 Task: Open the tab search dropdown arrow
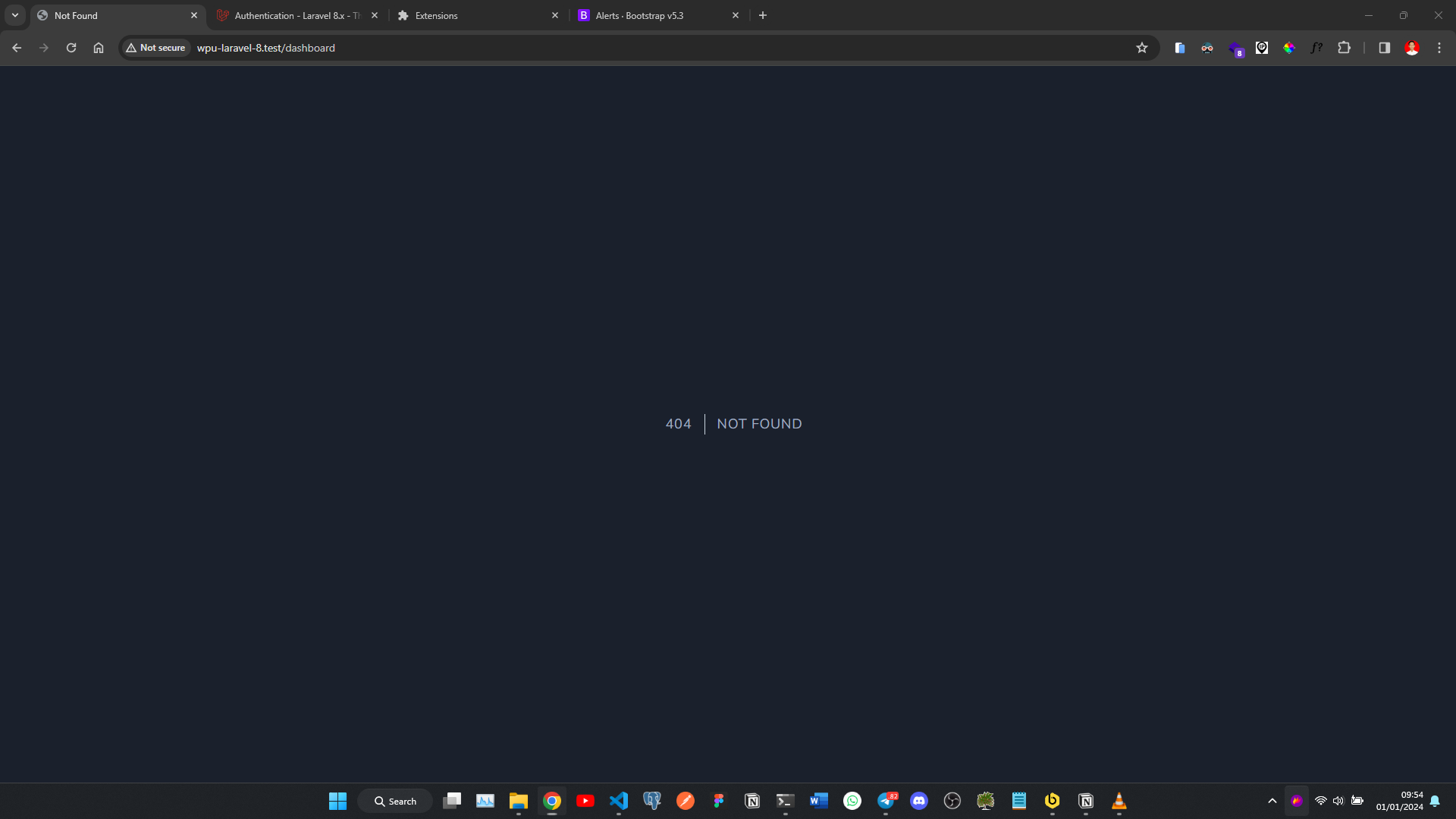pos(14,15)
